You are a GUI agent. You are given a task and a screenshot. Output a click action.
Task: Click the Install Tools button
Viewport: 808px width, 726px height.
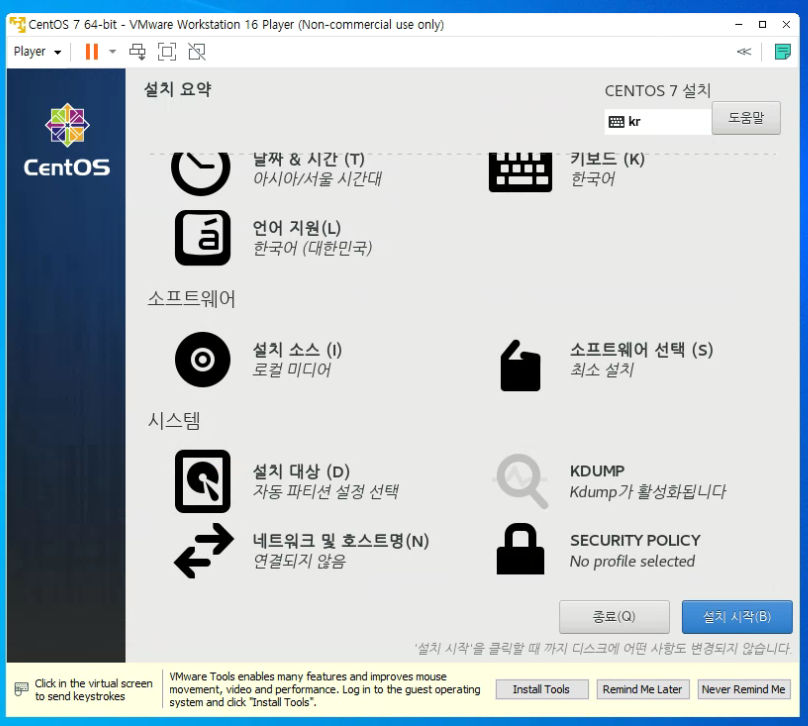coord(542,689)
